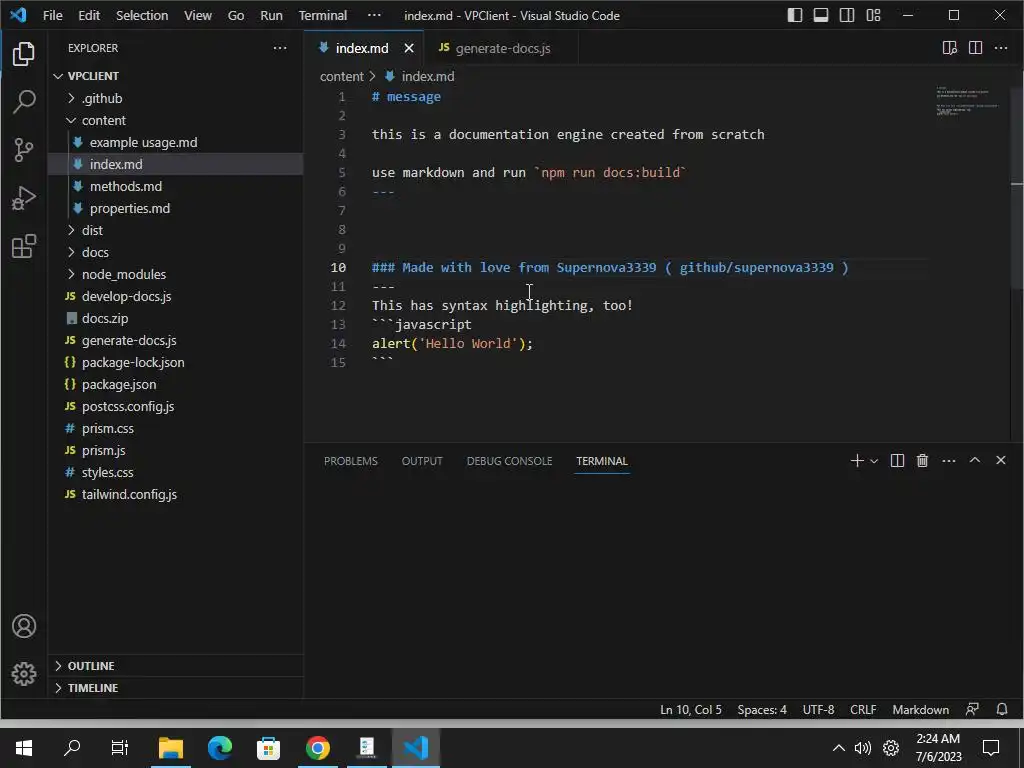Open the Terminal menu
Image resolution: width=1024 pixels, height=768 pixels.
[323, 15]
